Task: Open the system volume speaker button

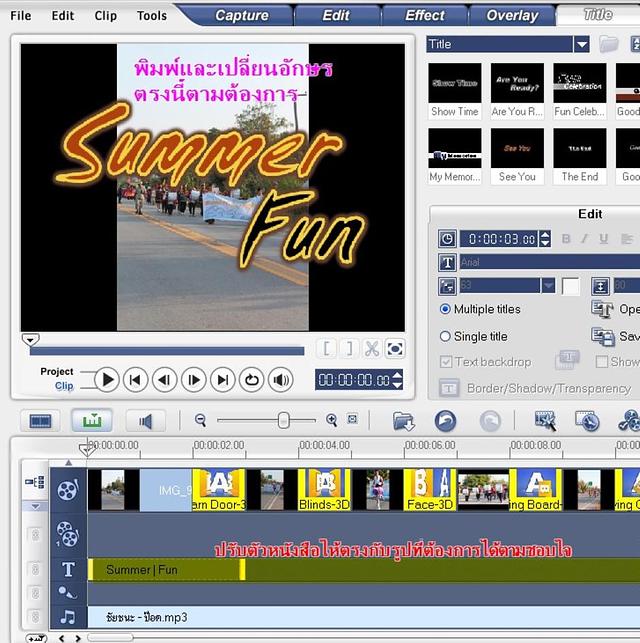Action: pos(281,379)
